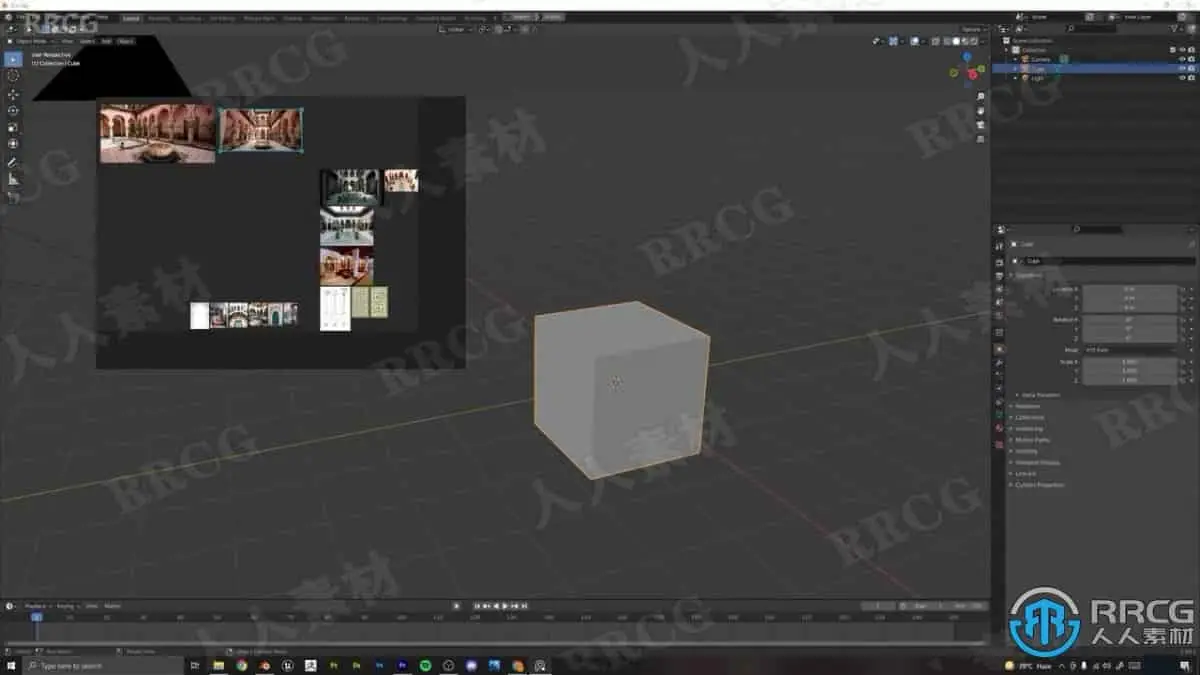
Task: Click the taskbar search box
Action: point(103,665)
